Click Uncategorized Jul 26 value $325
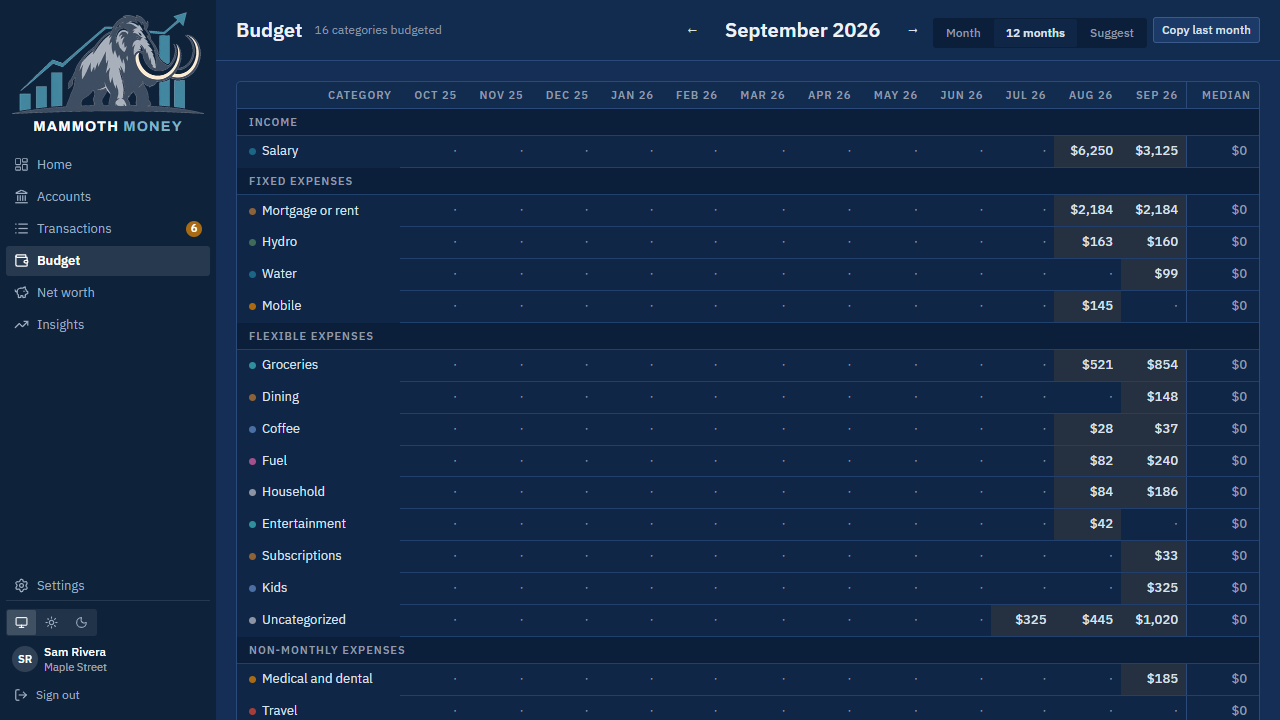 pyautogui.click(x=1022, y=620)
